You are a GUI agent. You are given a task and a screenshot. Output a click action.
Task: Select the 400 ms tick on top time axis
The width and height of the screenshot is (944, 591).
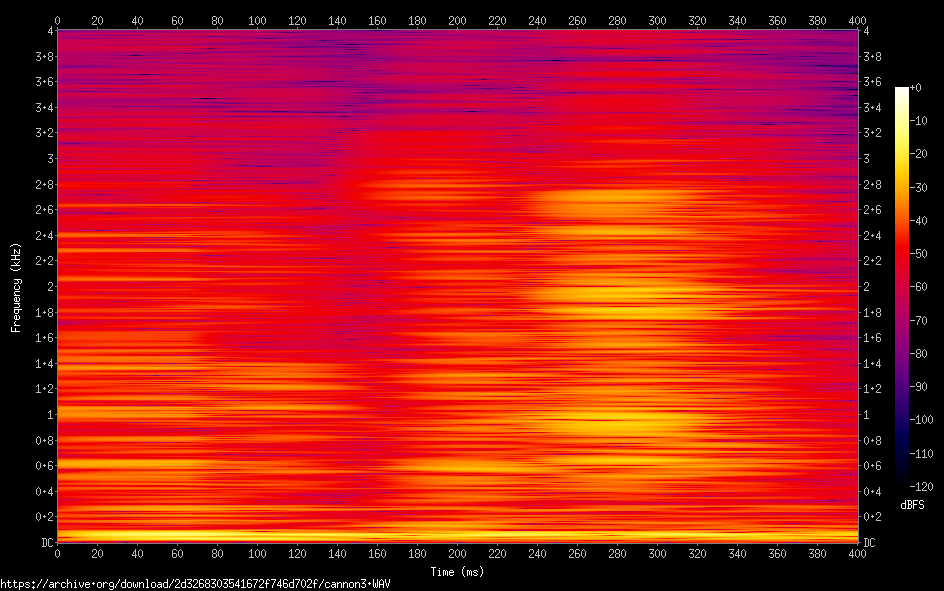coord(857,19)
